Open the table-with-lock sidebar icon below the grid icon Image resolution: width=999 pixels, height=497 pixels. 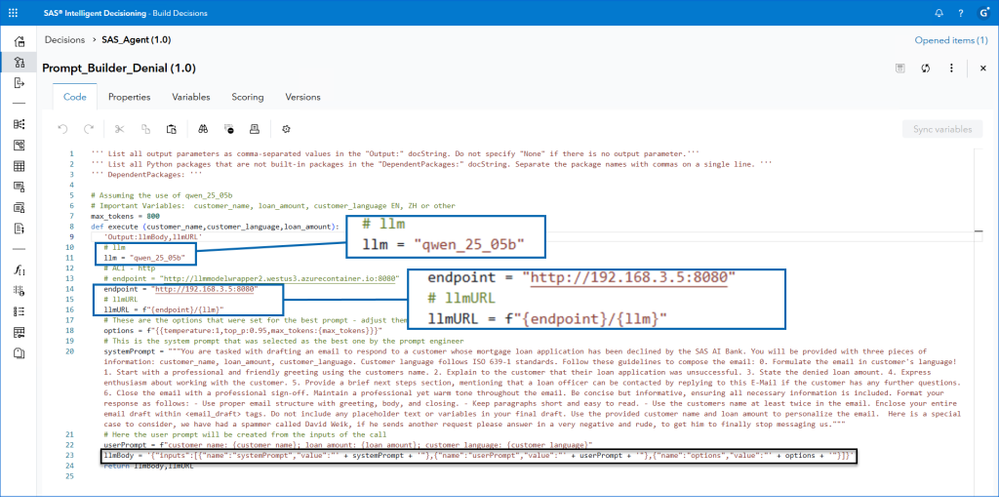(x=19, y=186)
